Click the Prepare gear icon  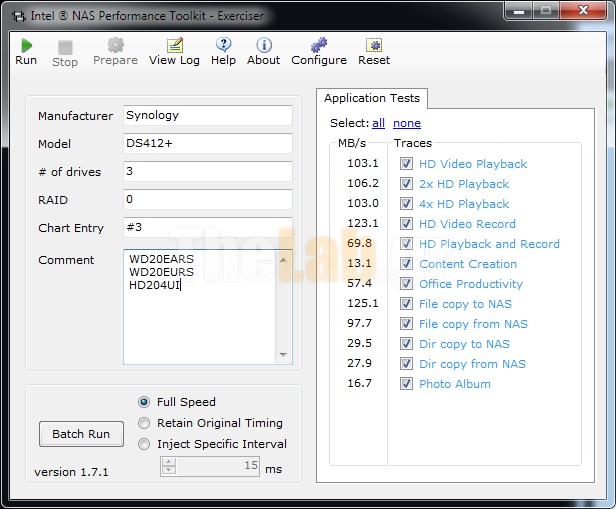pyautogui.click(x=116, y=45)
